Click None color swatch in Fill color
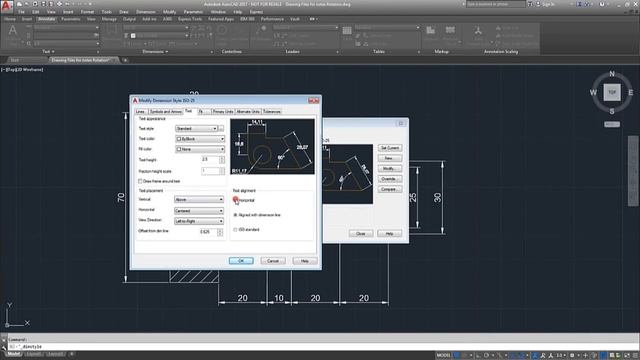640x360 pixels. (x=179, y=149)
